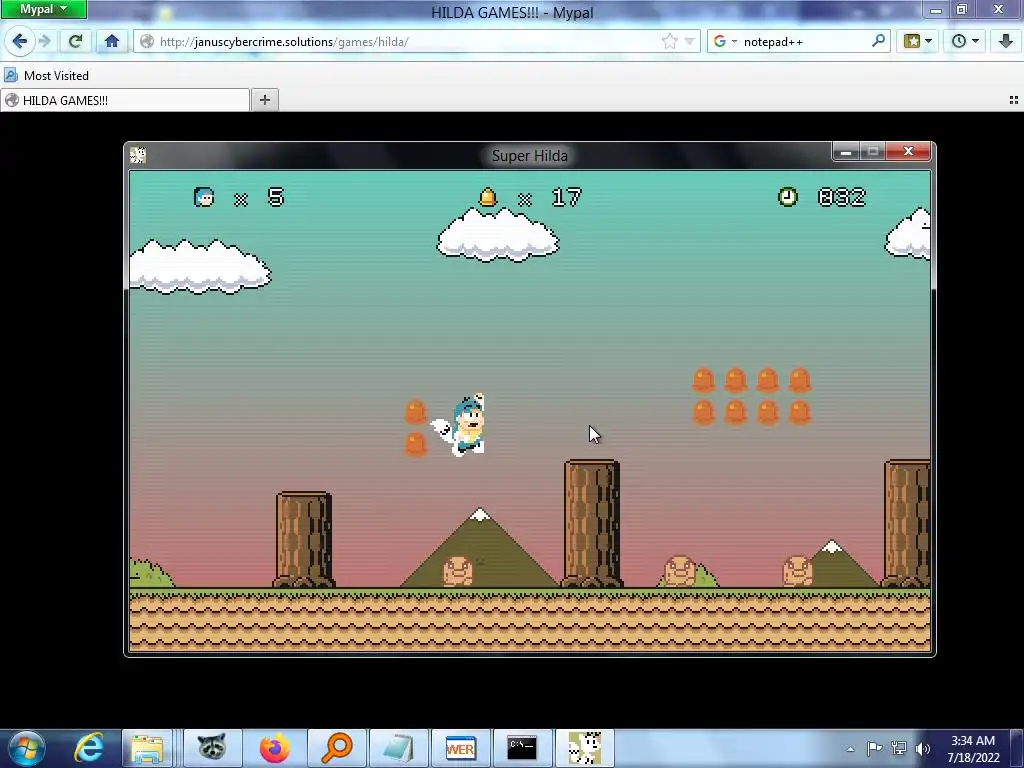Launch Internet Explorer from taskbar

[x=88, y=748]
